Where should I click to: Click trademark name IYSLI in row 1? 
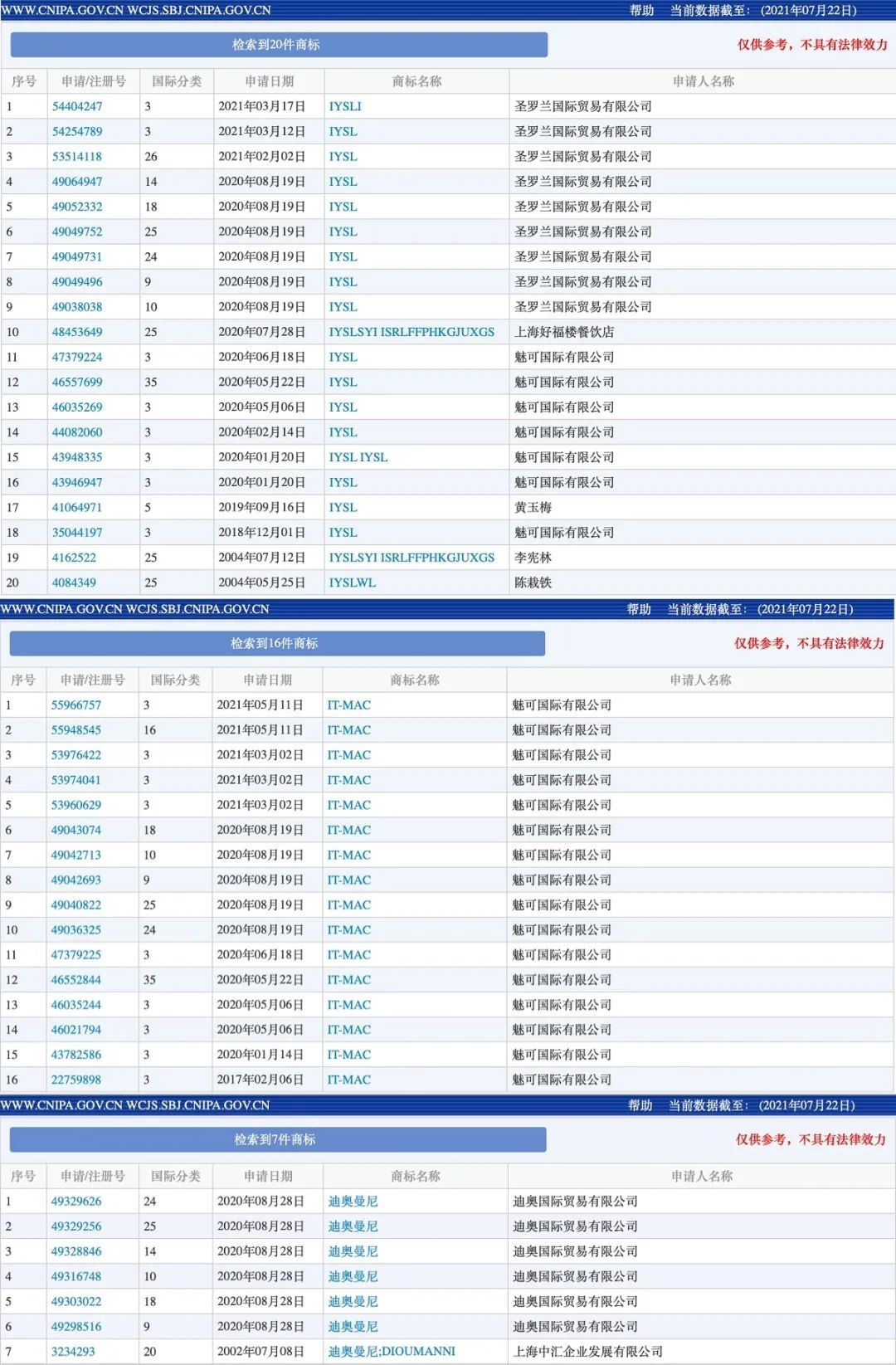pos(345,106)
